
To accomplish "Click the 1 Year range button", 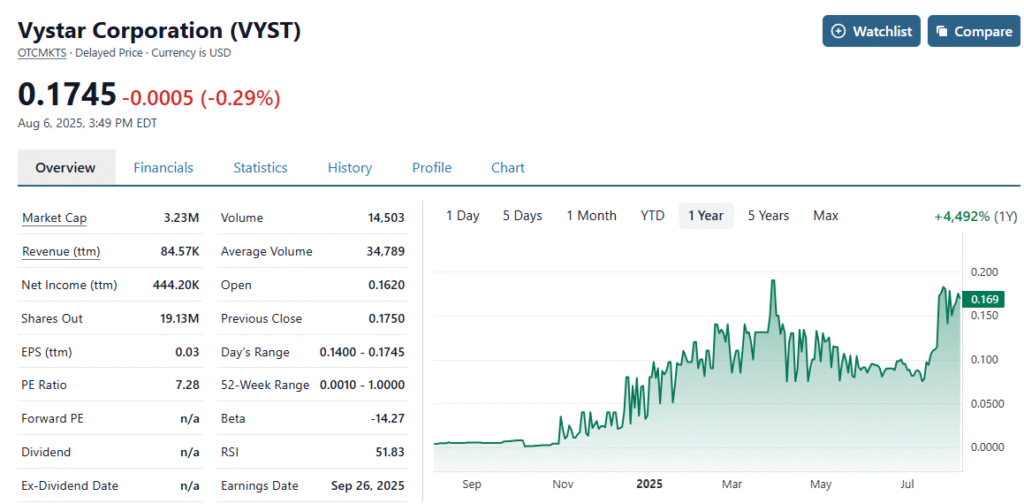I will click(706, 215).
